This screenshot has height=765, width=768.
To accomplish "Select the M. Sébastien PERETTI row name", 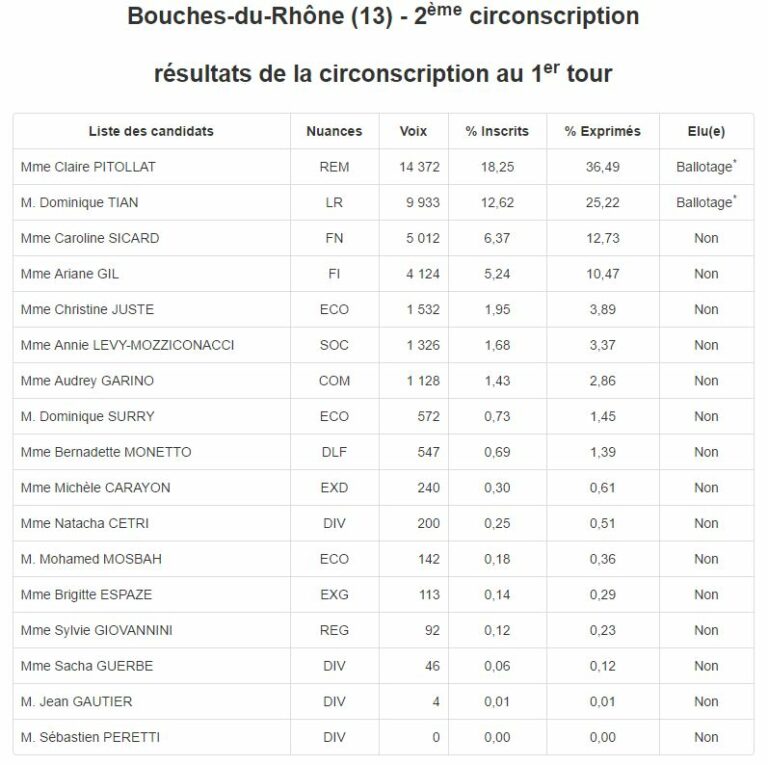I will (90, 737).
